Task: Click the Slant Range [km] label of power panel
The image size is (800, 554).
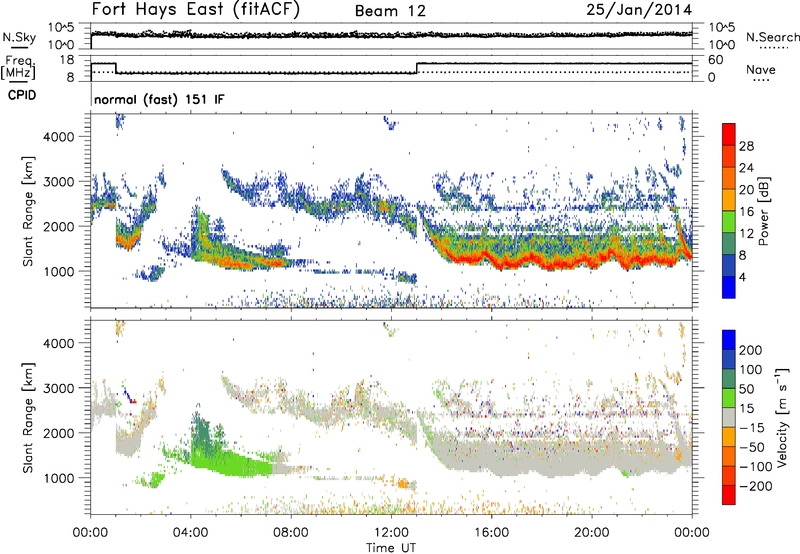Action: 28,211
